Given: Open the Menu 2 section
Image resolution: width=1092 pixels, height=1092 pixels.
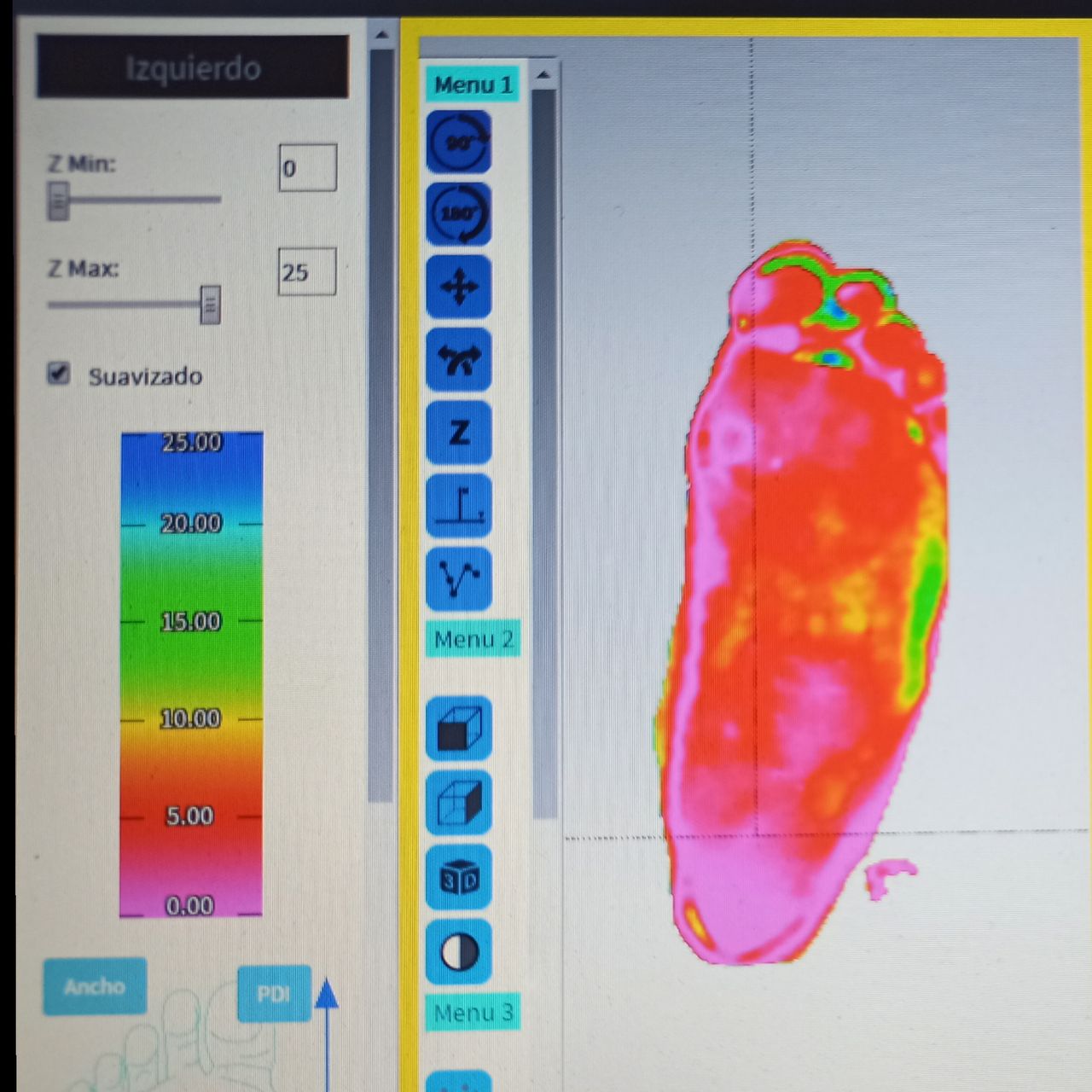Looking at the screenshot, I should pos(473,639).
